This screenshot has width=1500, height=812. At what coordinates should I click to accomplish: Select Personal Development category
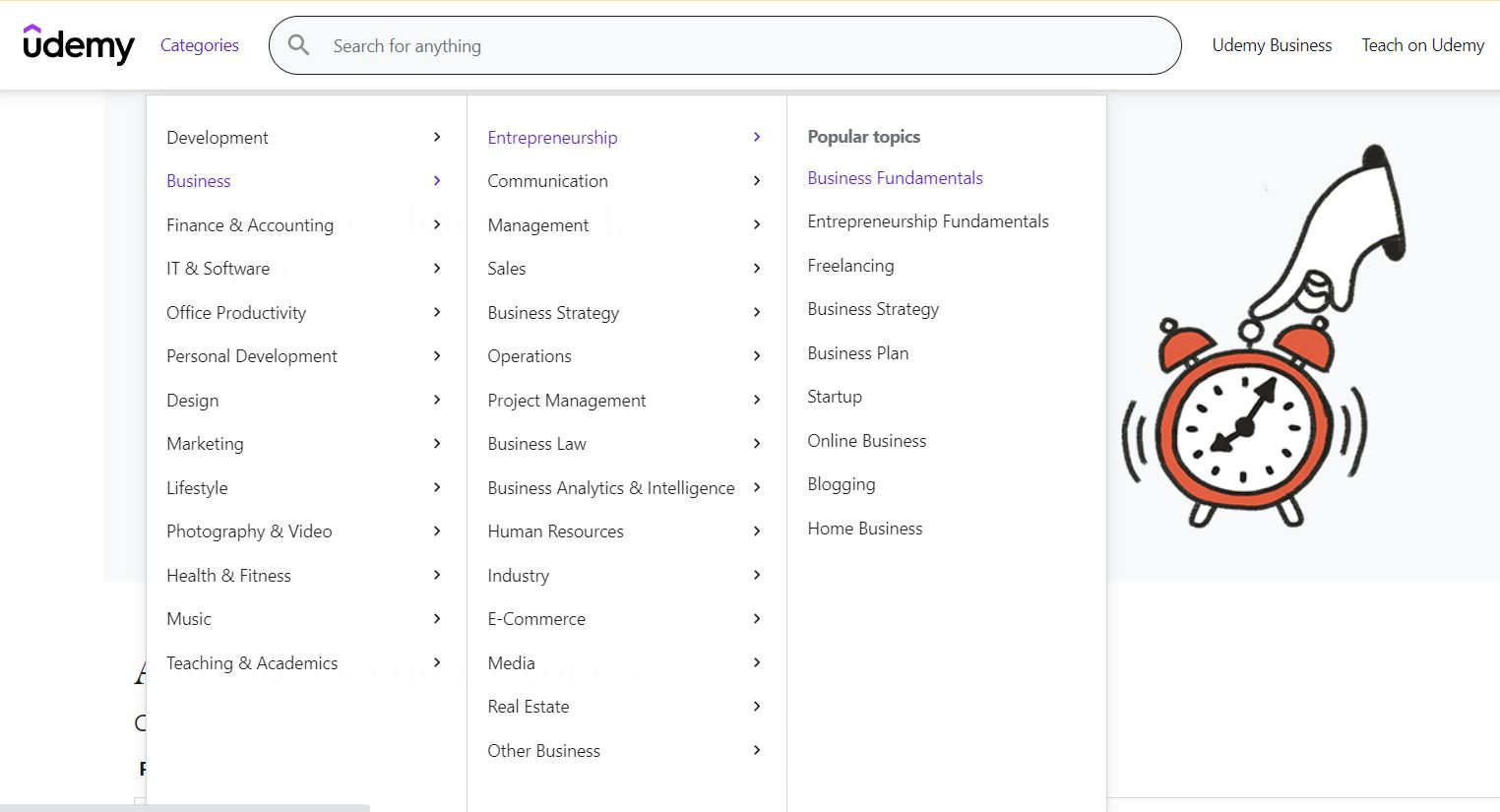tap(252, 356)
